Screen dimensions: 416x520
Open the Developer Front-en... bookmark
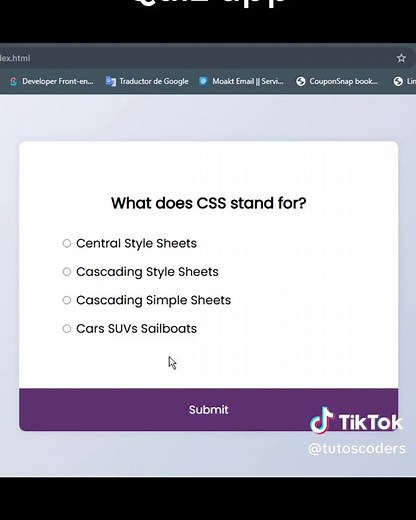(x=51, y=81)
